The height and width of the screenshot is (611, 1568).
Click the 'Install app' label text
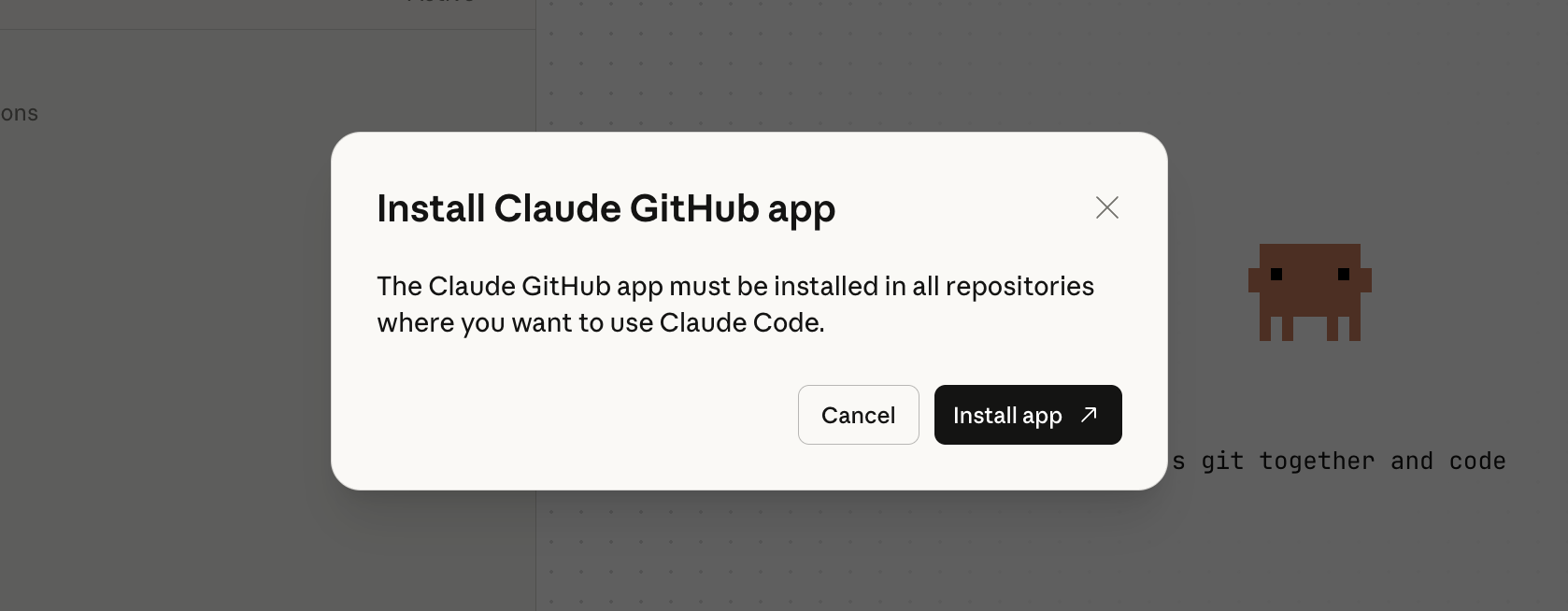(1007, 416)
